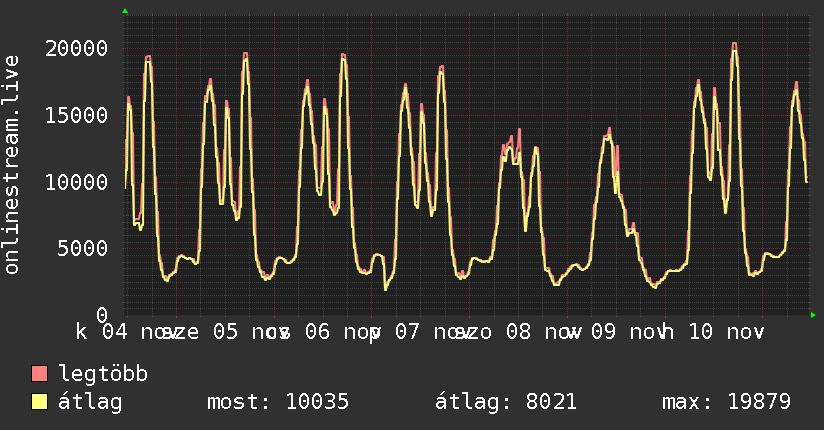Click the onlinestream.live vertical axis title

click(11, 165)
